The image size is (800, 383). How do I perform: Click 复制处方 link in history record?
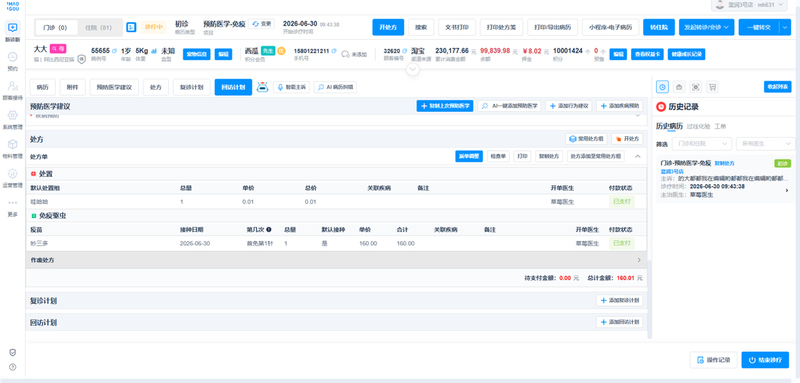pos(724,163)
